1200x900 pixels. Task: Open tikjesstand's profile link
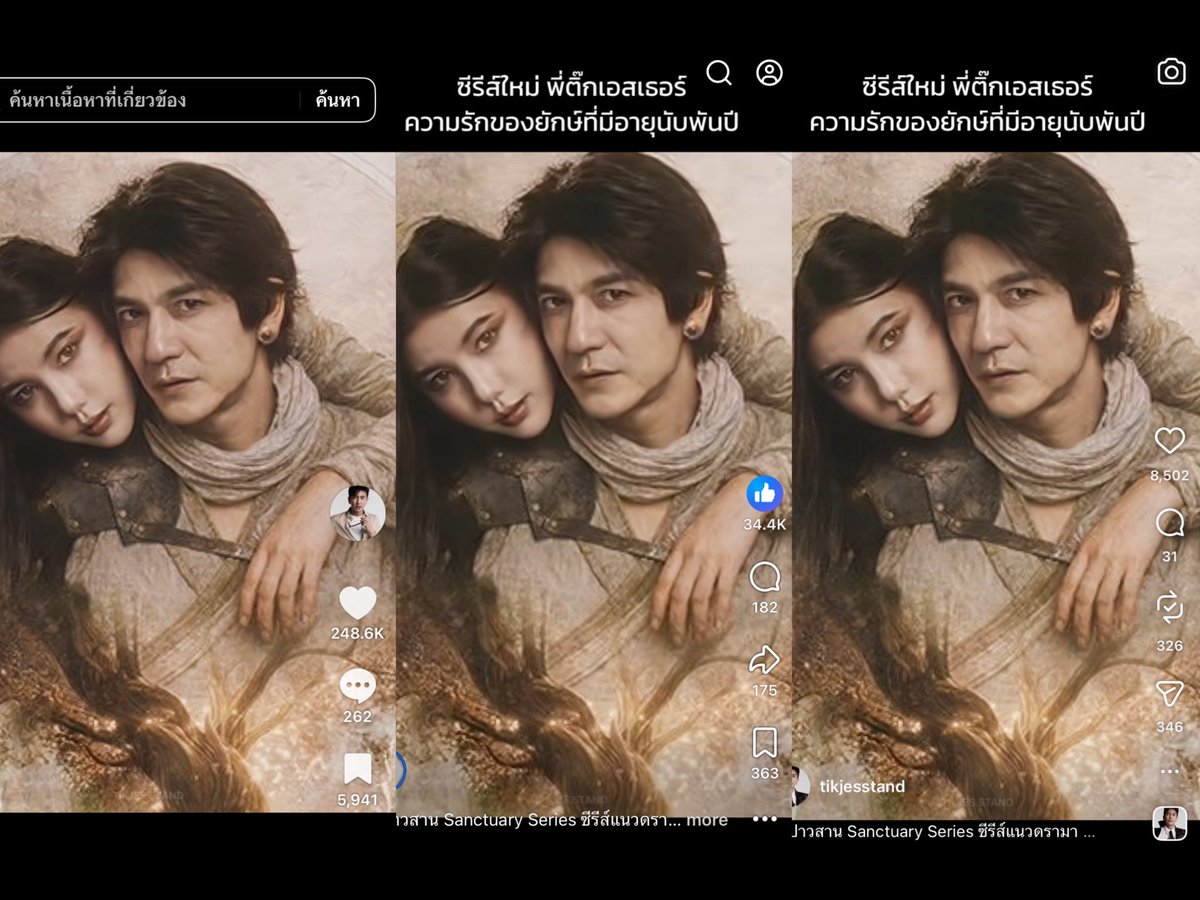[862, 786]
